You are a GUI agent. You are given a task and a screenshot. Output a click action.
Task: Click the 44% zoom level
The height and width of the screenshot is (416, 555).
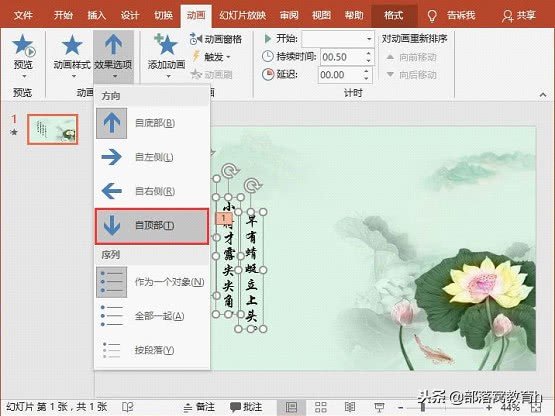(510, 407)
